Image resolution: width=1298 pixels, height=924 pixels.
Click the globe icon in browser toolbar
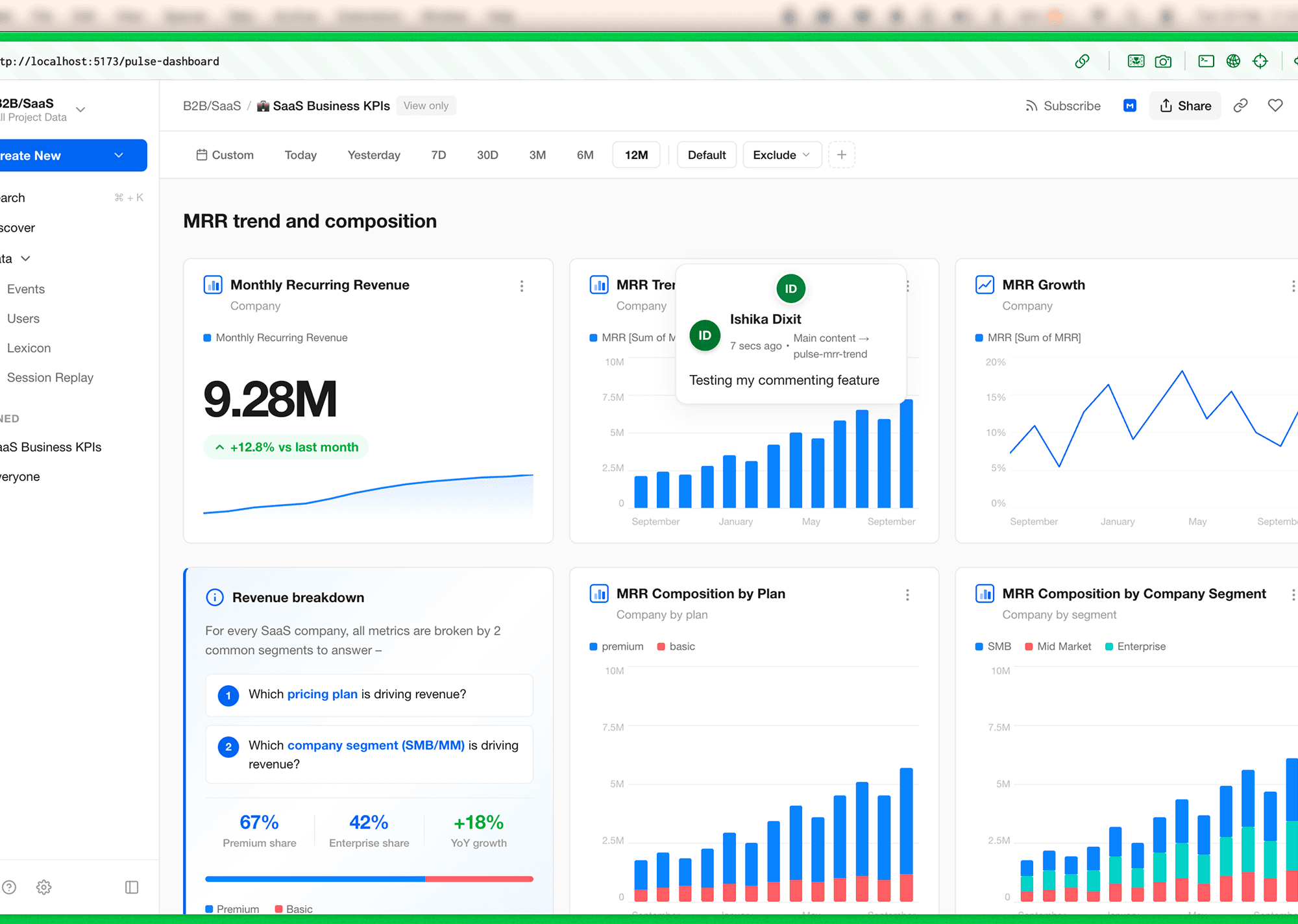[x=1233, y=61]
